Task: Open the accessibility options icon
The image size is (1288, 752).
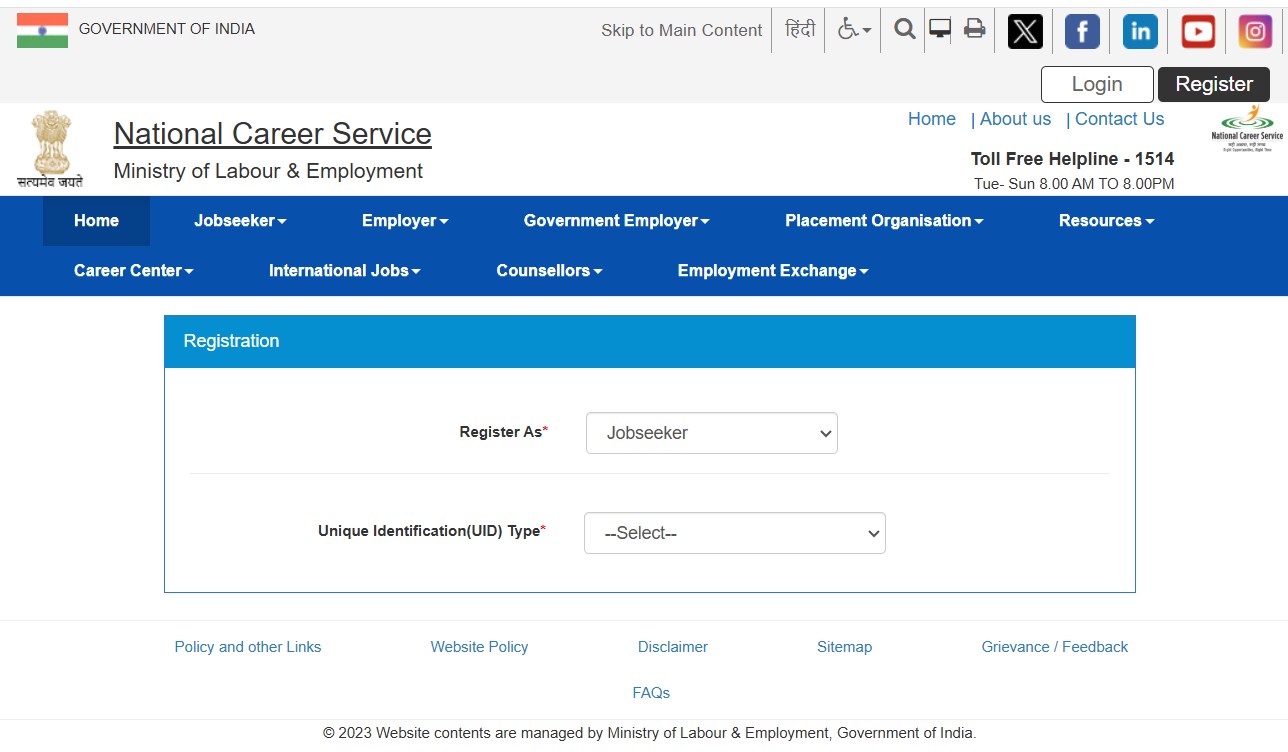Action: (853, 30)
